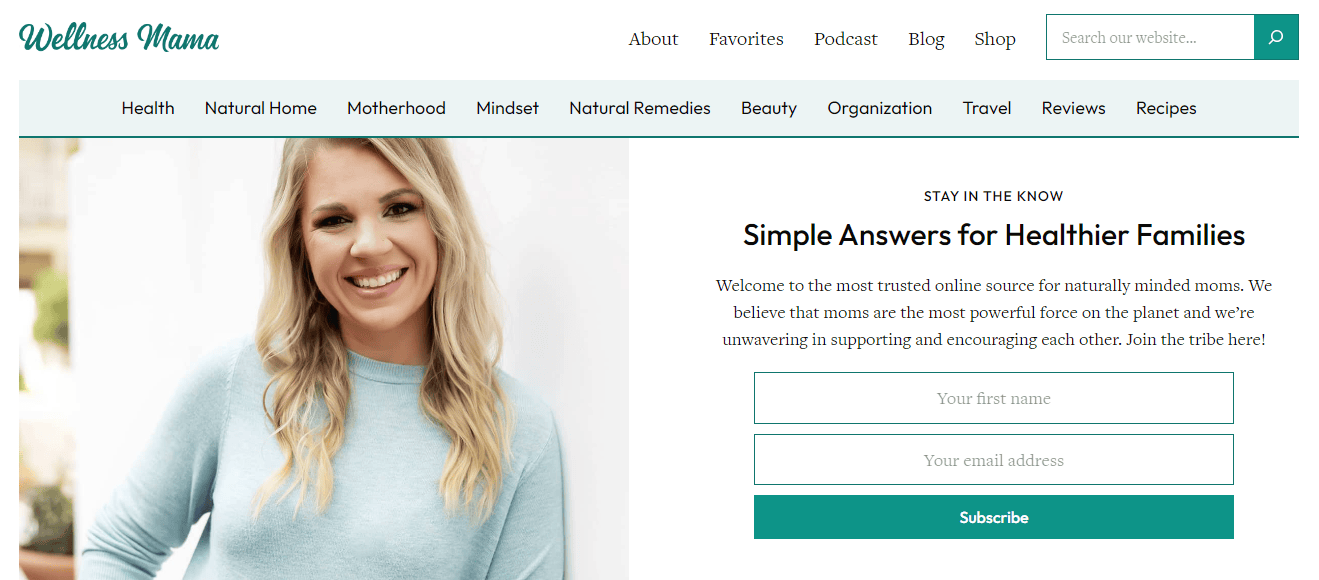Focus the Search our website field
The image size is (1319, 580).
pos(1150,38)
